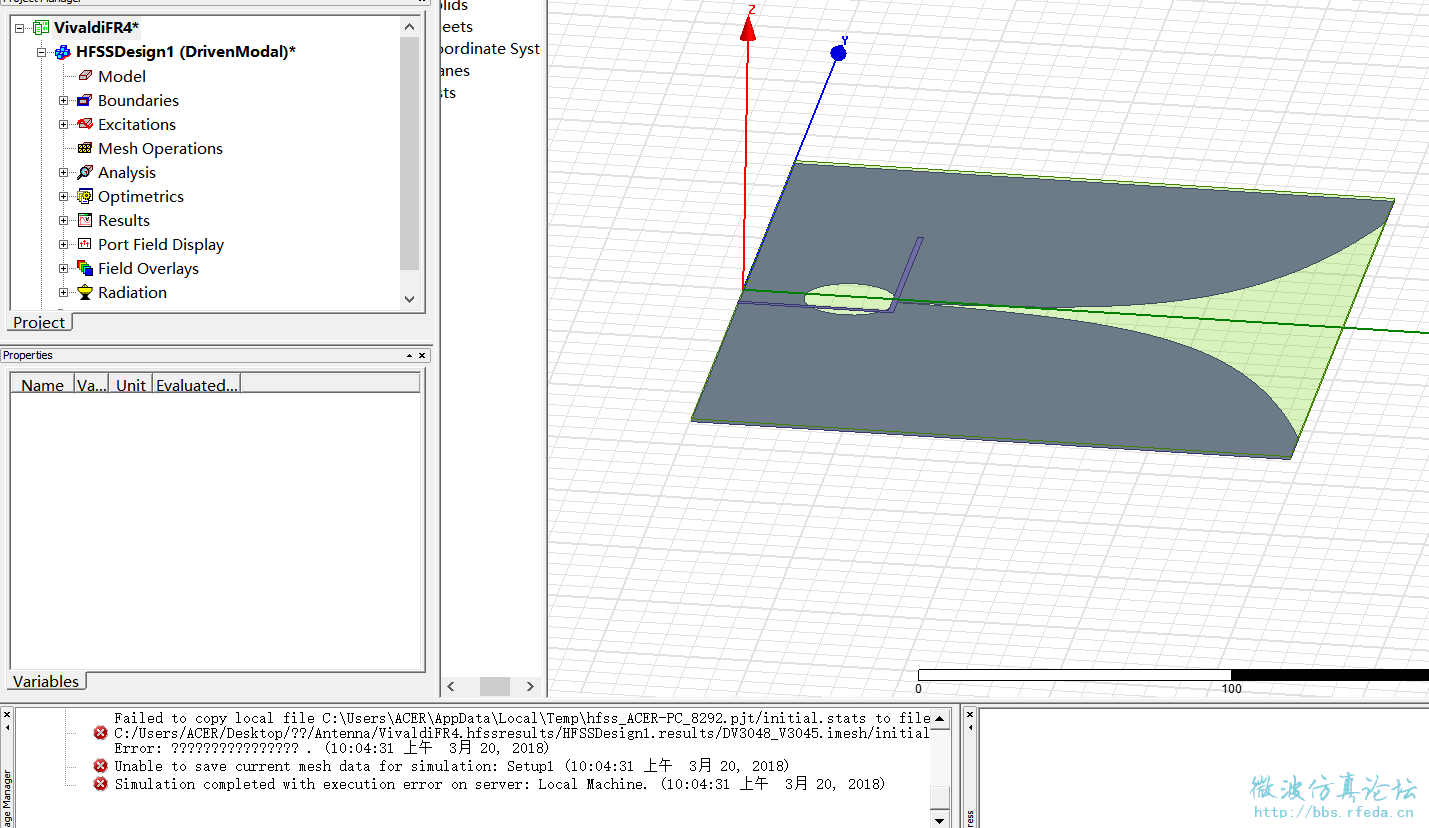Select the Boundaries label
The height and width of the screenshot is (828, 1429).
pos(138,100)
